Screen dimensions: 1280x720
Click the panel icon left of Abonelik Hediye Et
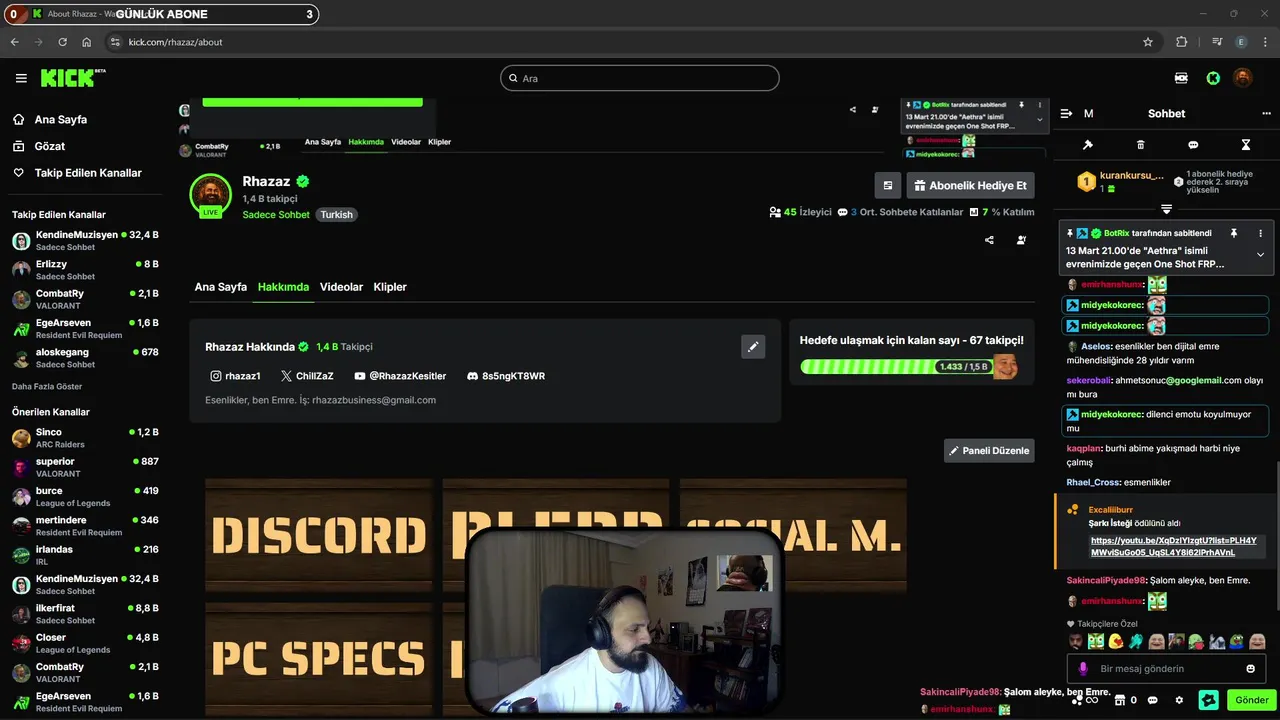pos(887,185)
